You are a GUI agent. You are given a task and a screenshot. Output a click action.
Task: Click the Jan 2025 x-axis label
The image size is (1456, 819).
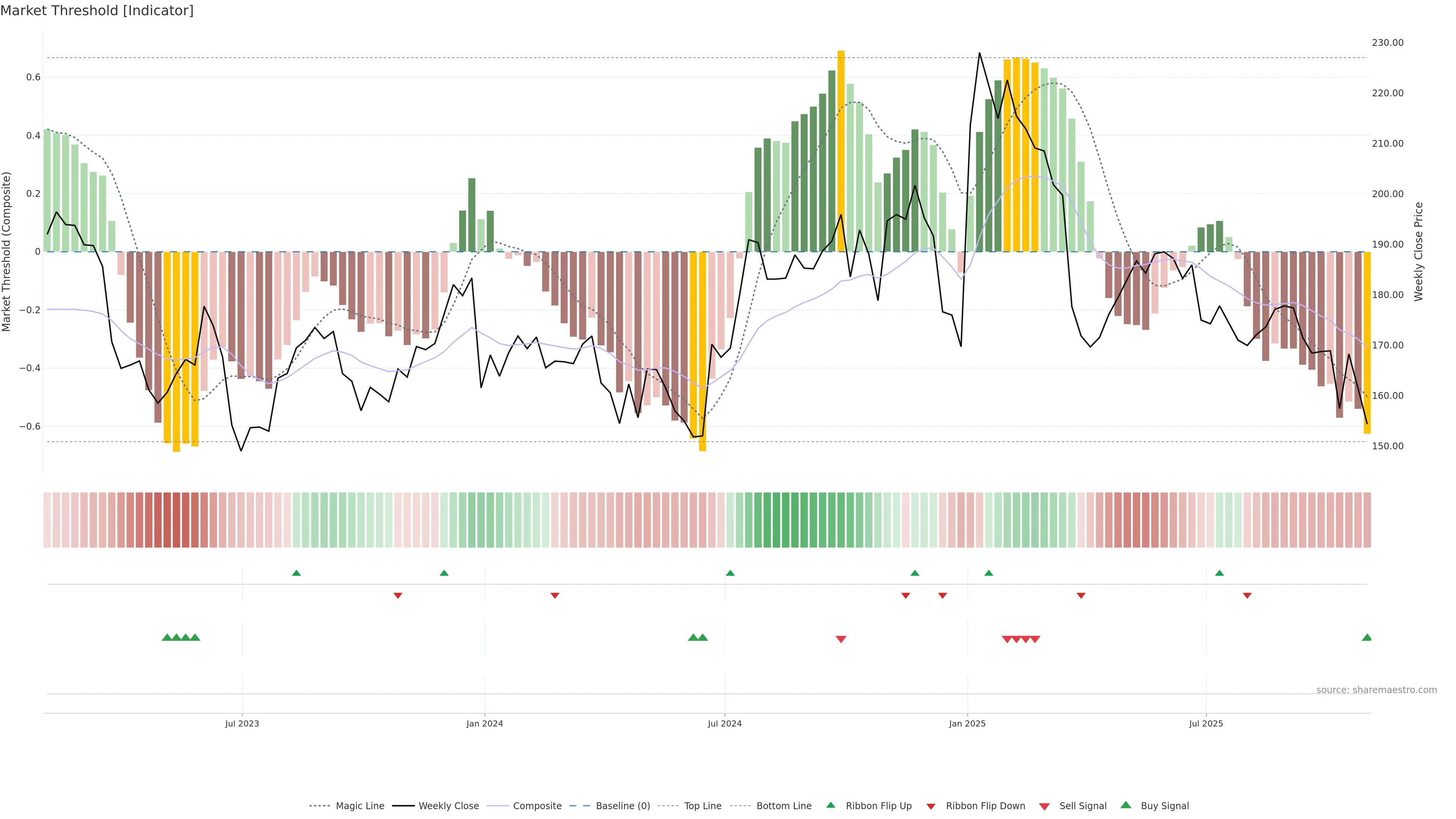(x=967, y=723)
